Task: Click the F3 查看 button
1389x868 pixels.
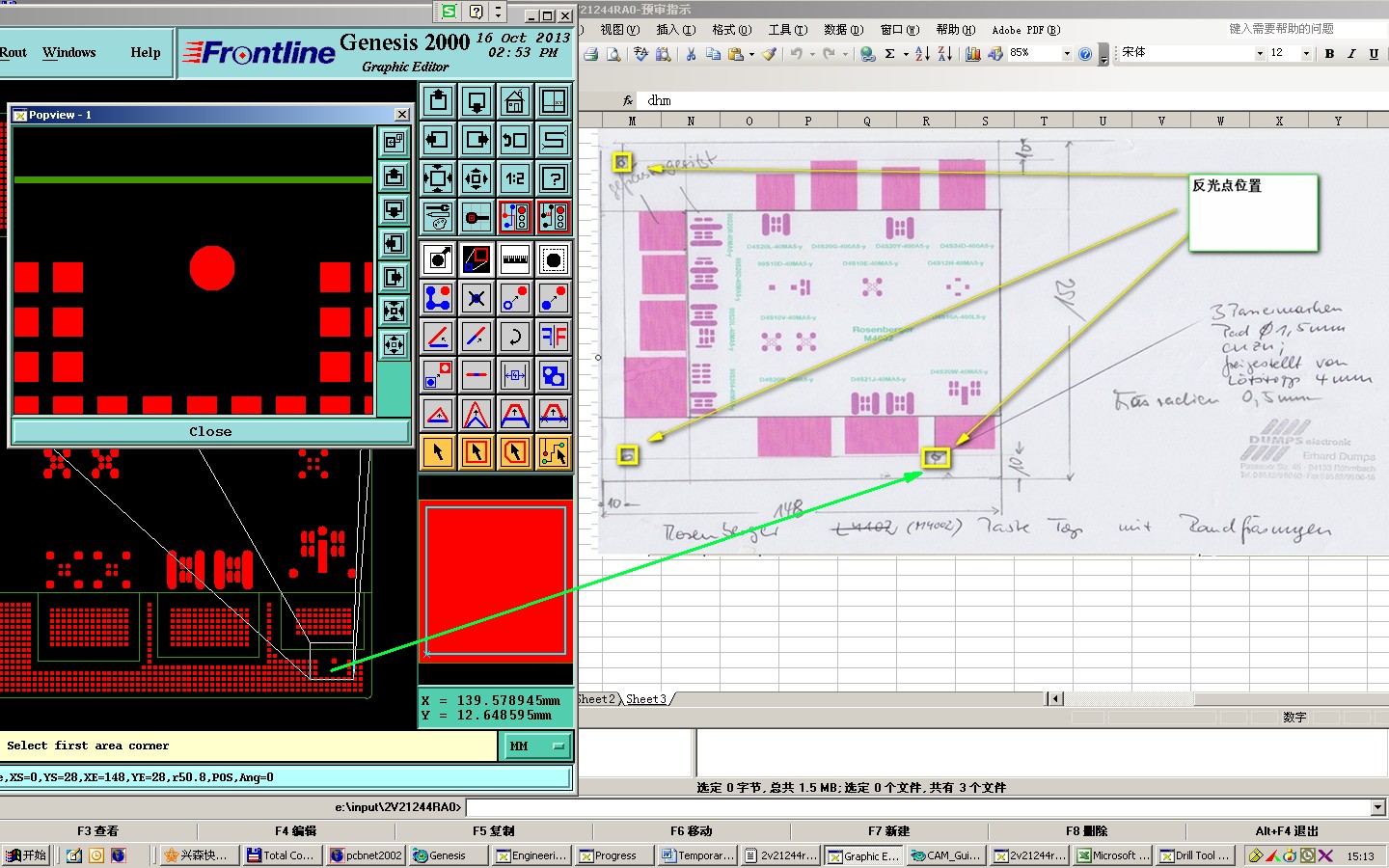Action: pyautogui.click(x=98, y=830)
